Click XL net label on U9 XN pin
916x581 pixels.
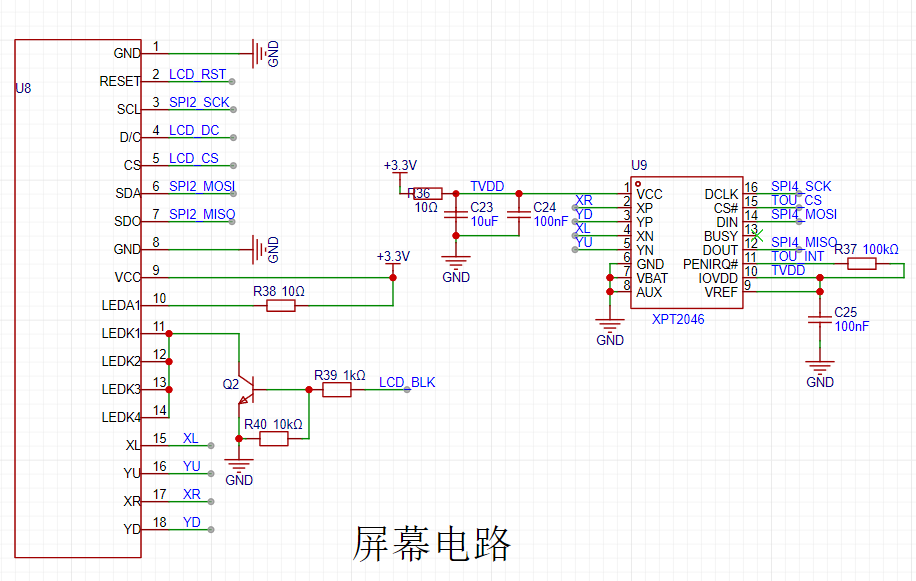pyautogui.click(x=582, y=228)
